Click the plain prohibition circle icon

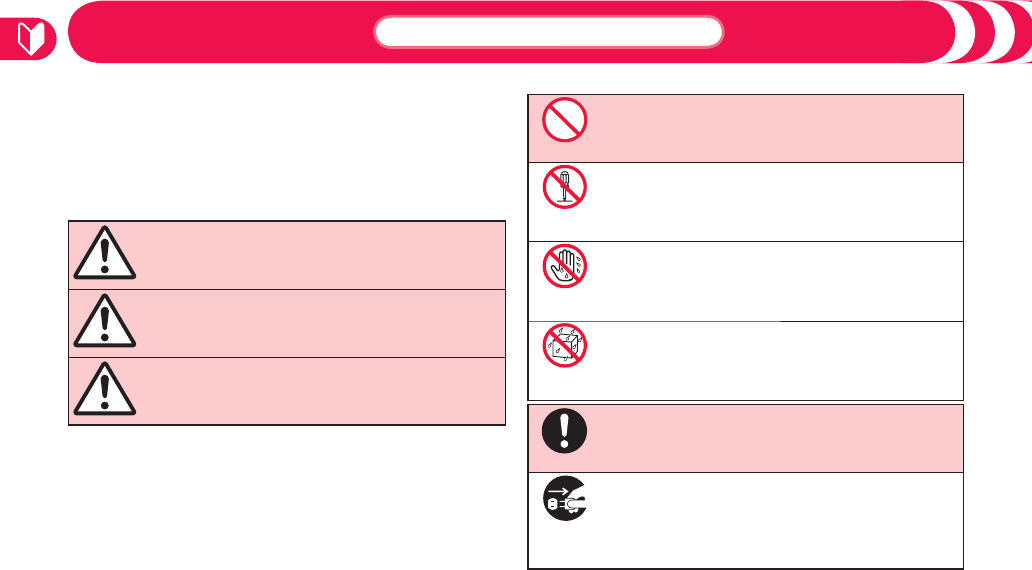point(566,125)
